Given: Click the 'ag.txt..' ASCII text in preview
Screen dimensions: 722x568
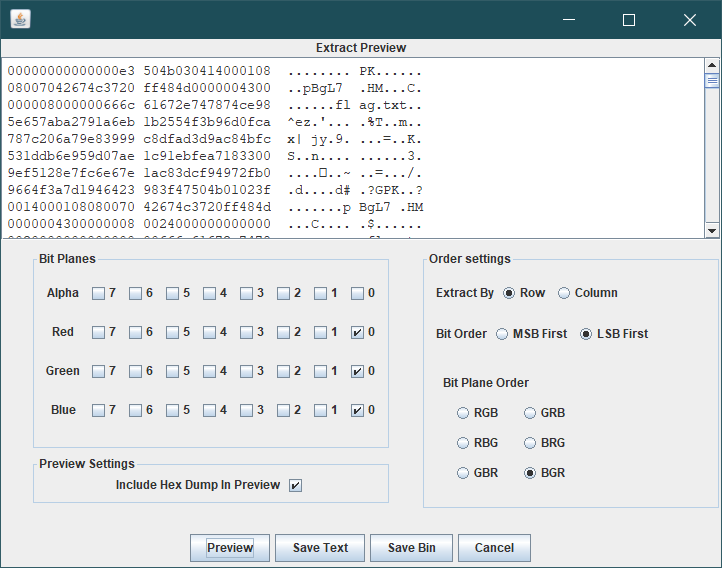Looking at the screenshot, I should [x=390, y=105].
